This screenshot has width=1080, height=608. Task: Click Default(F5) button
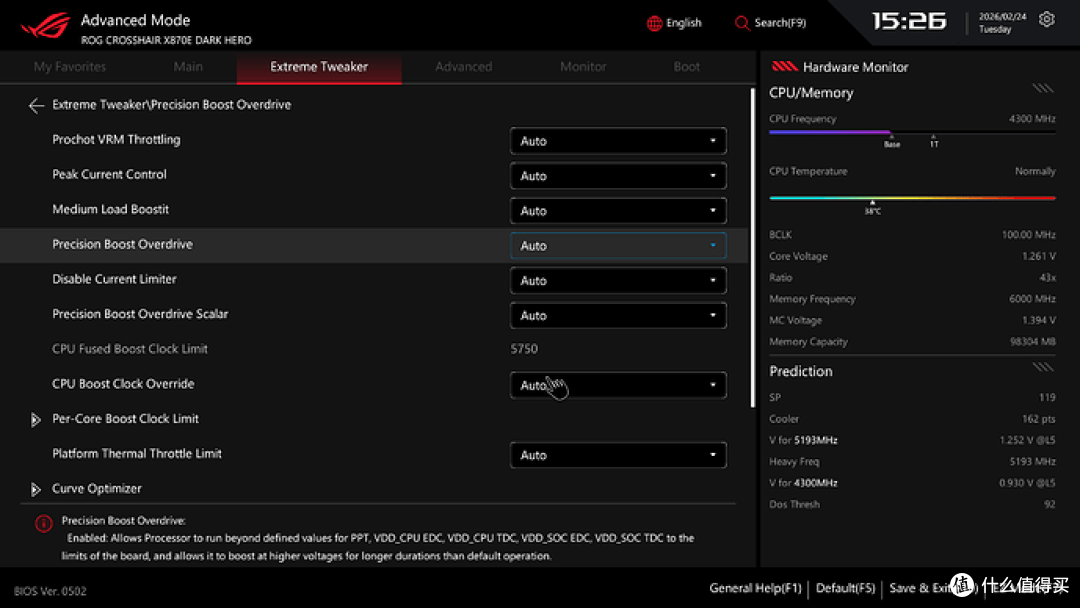pos(845,588)
